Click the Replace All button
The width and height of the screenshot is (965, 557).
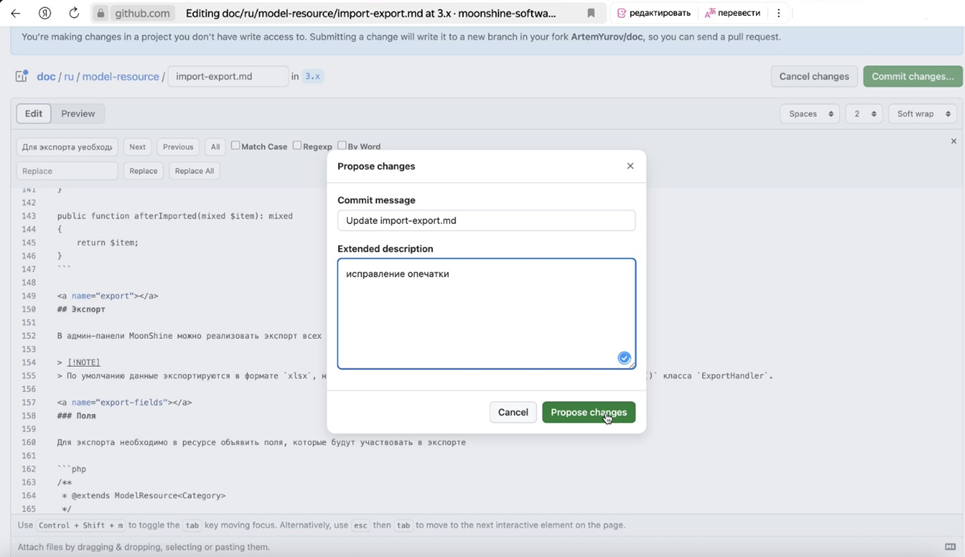click(x=194, y=170)
